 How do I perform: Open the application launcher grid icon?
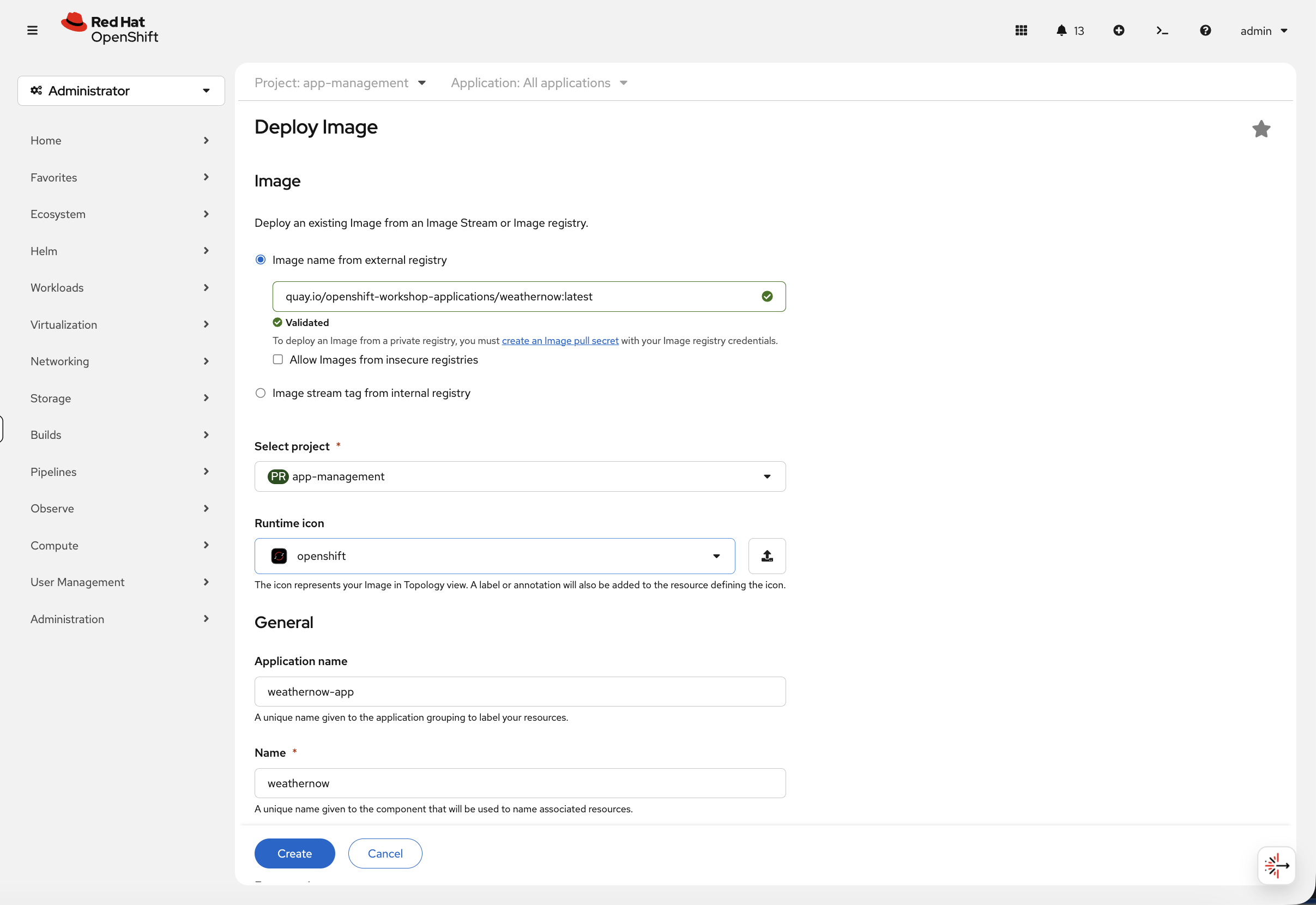coord(1021,30)
